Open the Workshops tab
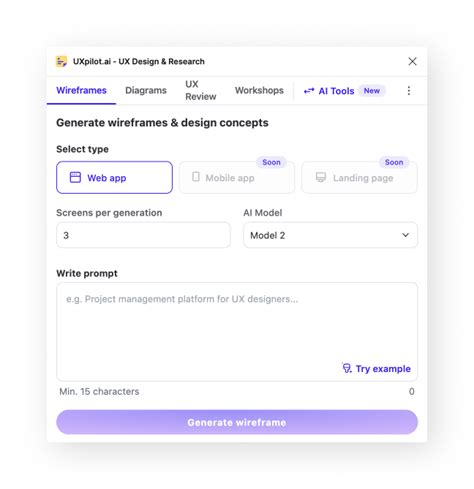This screenshot has width=474, height=489. pyautogui.click(x=259, y=91)
